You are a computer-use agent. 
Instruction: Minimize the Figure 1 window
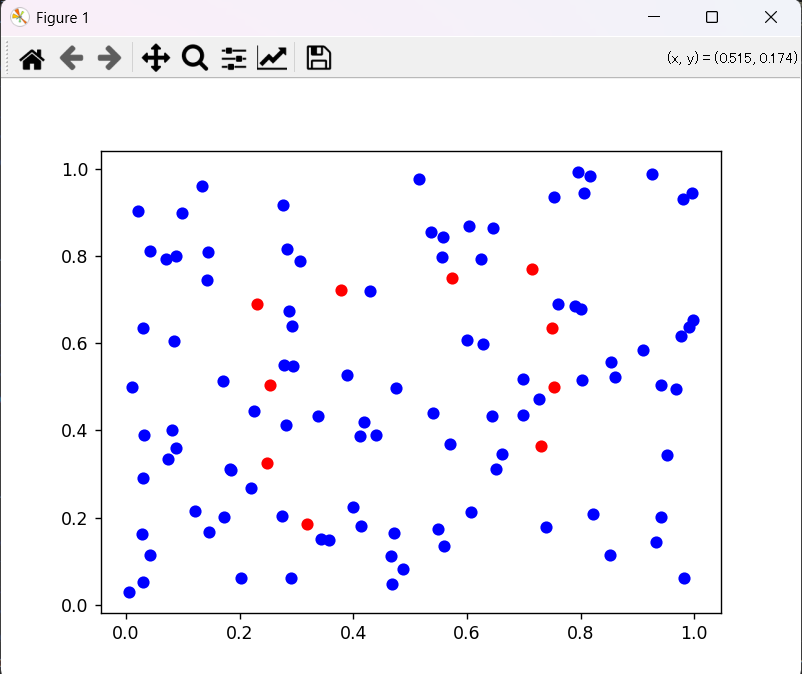tap(654, 17)
